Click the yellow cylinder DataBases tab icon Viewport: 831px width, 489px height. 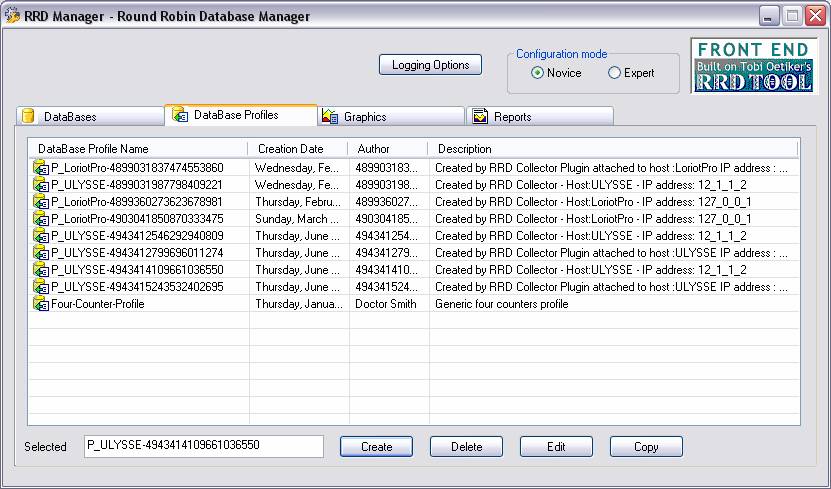coord(29,116)
